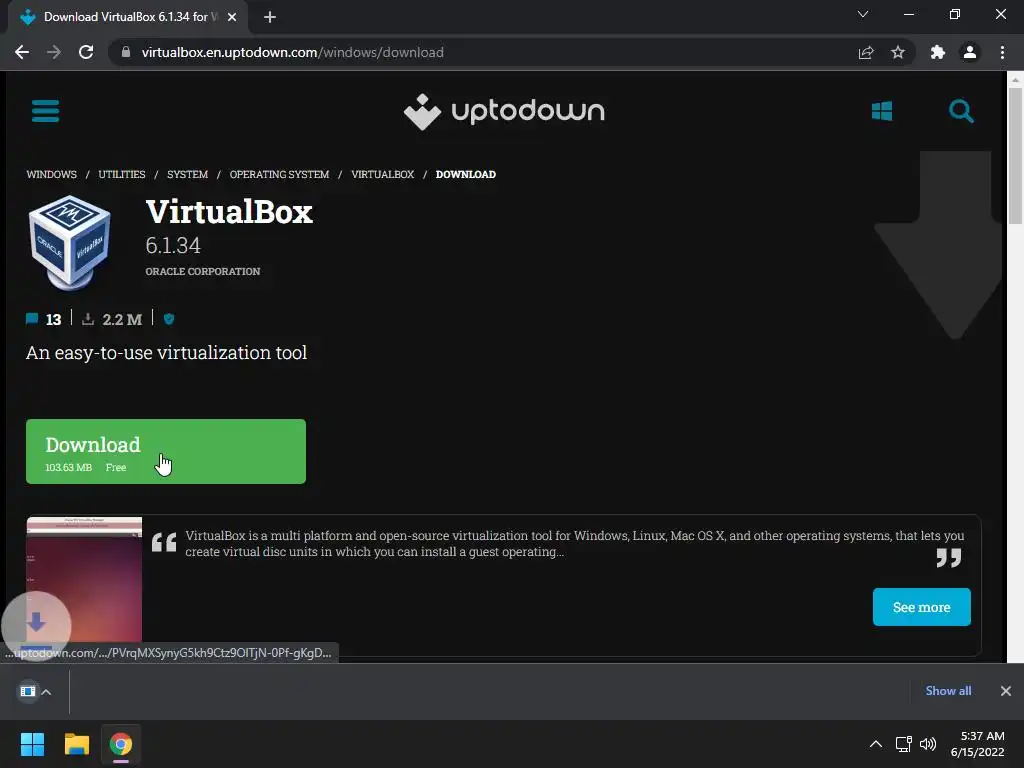Open the Uptodown hamburger menu
Screen dimensions: 1024x768
pyautogui.click(x=45, y=110)
